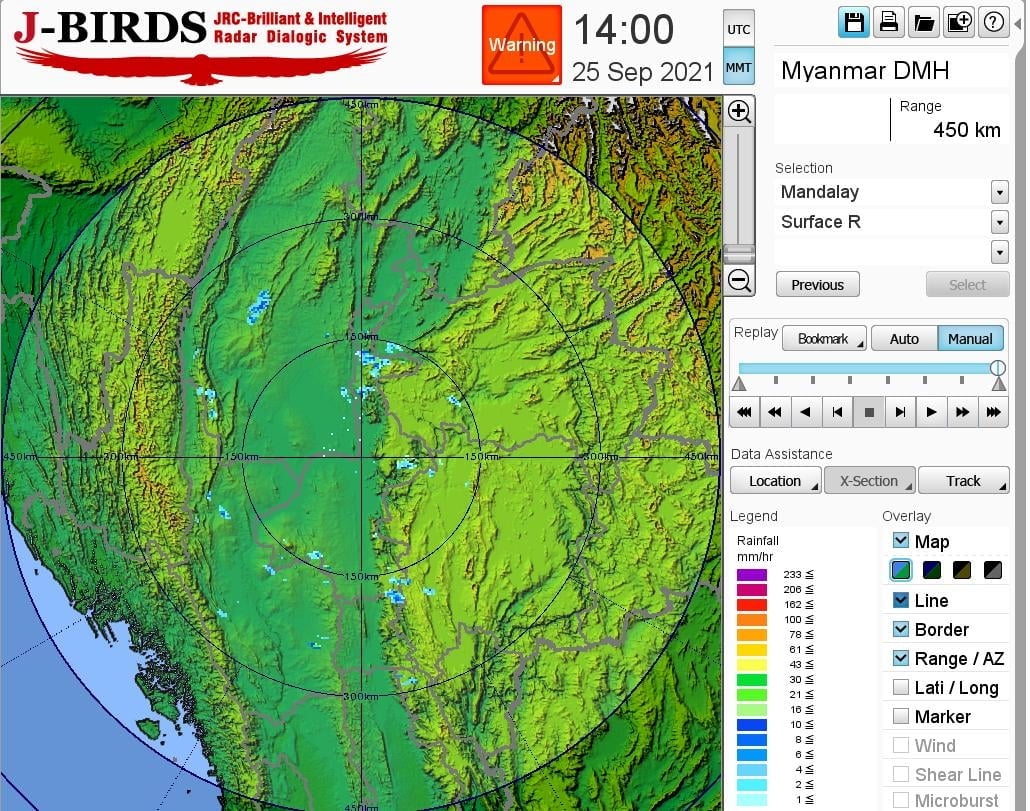Click the replay timeline slider bar

(866, 368)
